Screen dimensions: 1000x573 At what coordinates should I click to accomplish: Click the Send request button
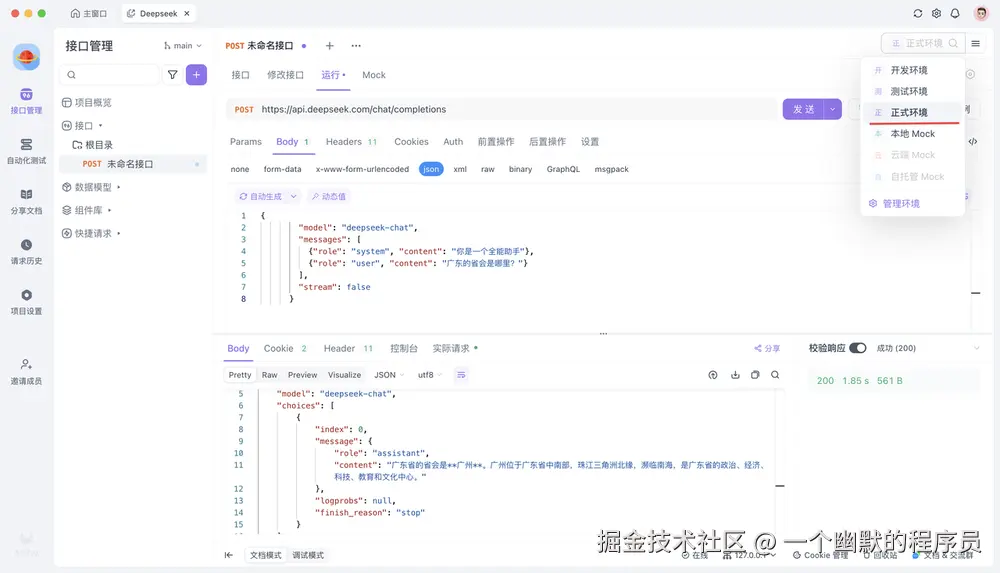(x=803, y=109)
